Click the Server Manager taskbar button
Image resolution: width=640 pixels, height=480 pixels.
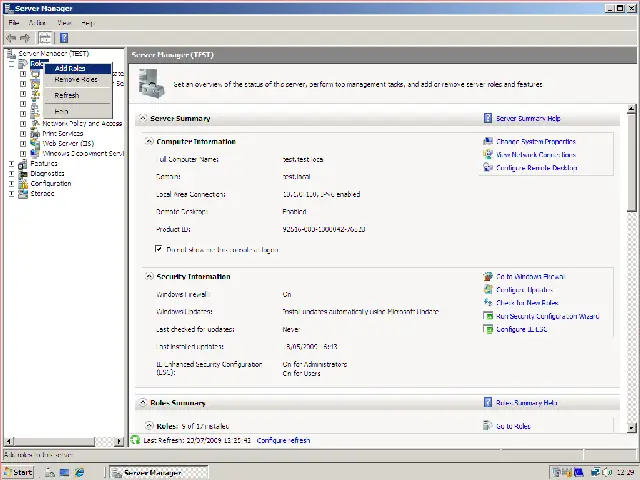point(159,472)
